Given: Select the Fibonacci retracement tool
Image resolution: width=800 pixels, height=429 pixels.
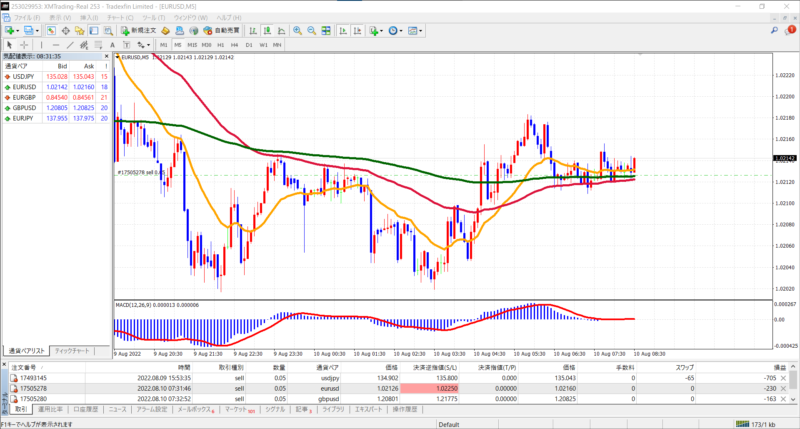Looking at the screenshot, I should click(98, 45).
